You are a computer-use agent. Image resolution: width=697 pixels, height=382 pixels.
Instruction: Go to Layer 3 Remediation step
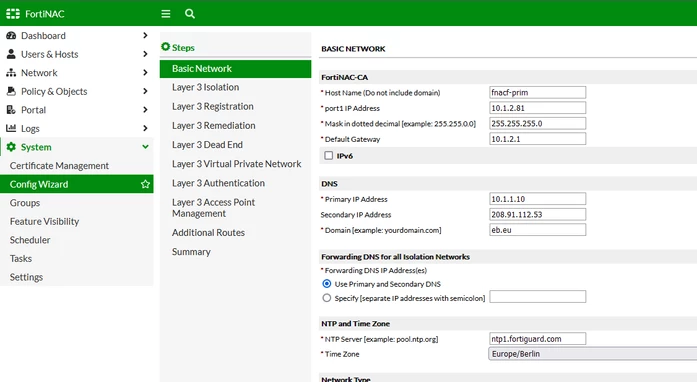pos(213,125)
